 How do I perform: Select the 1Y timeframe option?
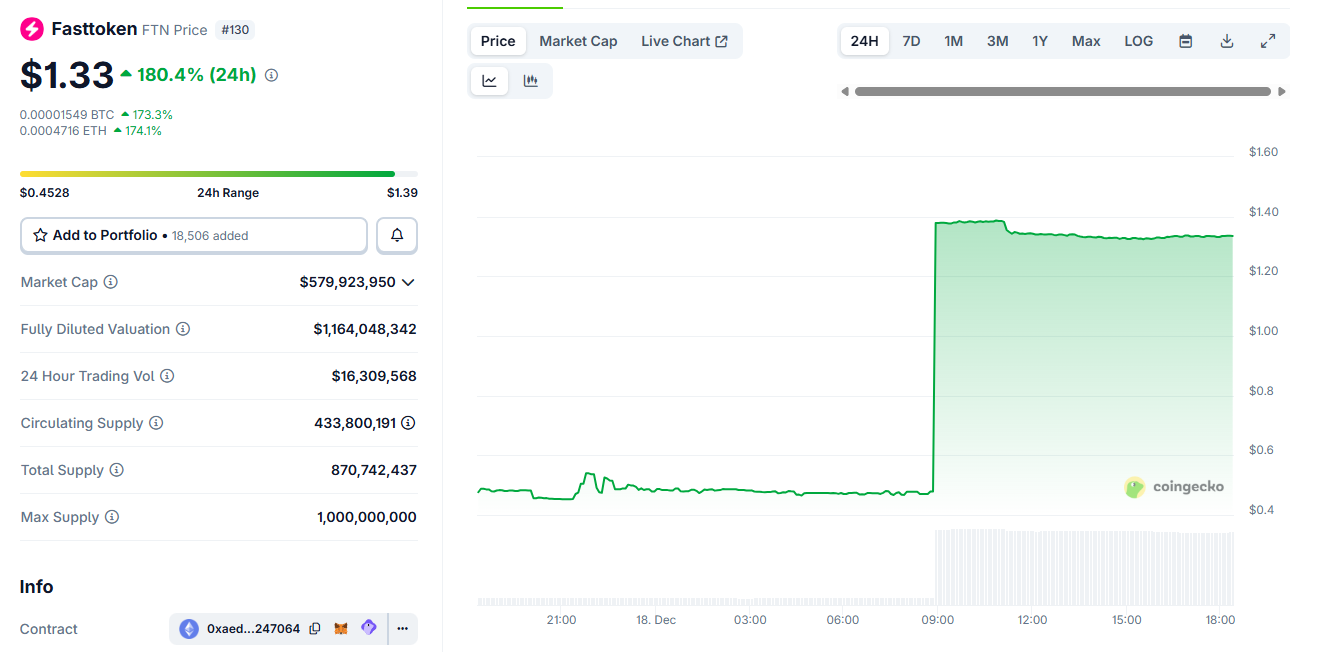coord(1039,41)
